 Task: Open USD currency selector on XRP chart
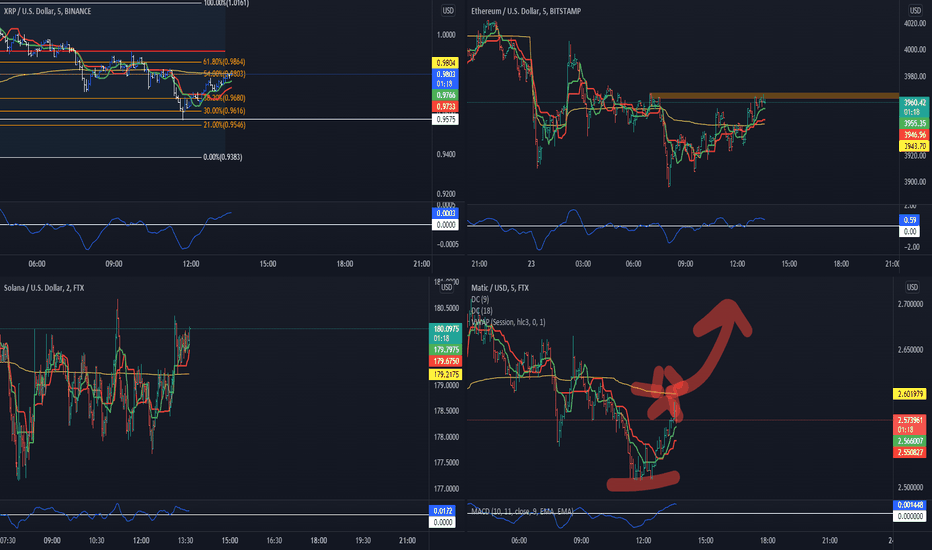coord(448,11)
